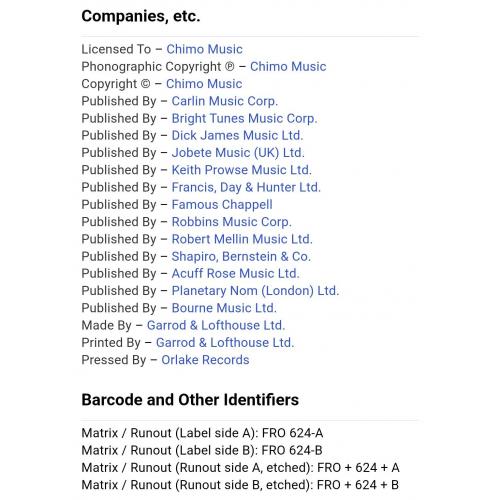This screenshot has height=500, width=500.
Task: Select the Planetary Nom (London) Ltd. link
Action: (x=255, y=291)
